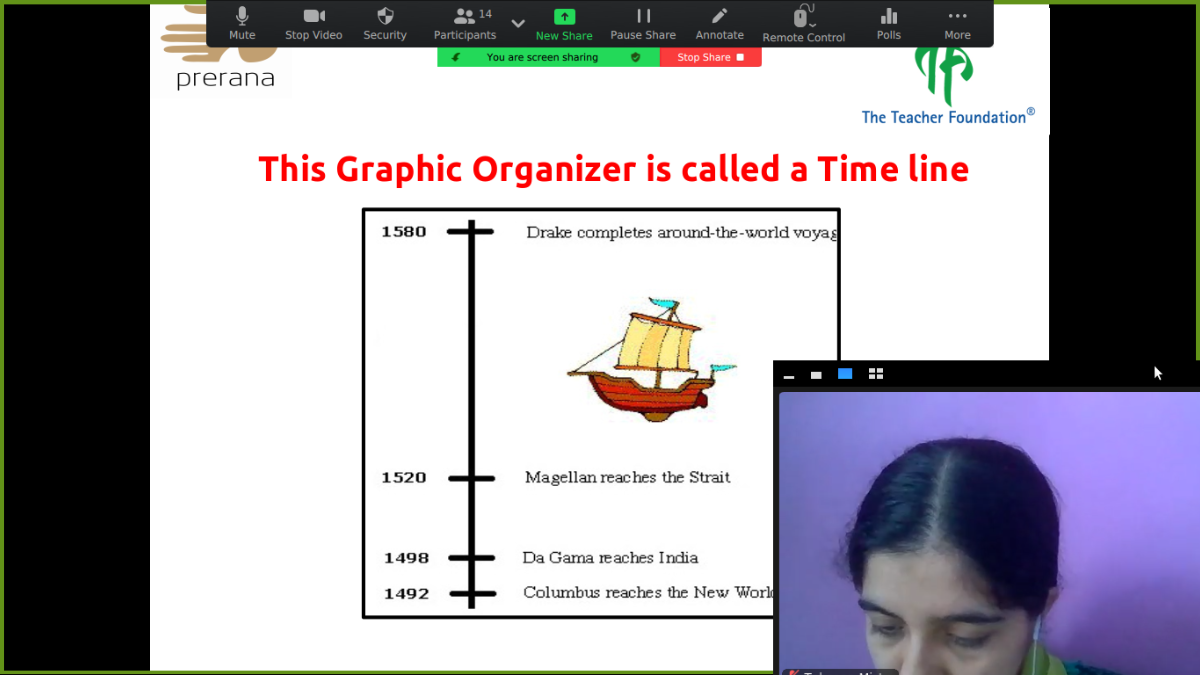This screenshot has width=1200, height=675.
Task: Open the Annotate pencil tool
Action: pyautogui.click(x=719, y=23)
